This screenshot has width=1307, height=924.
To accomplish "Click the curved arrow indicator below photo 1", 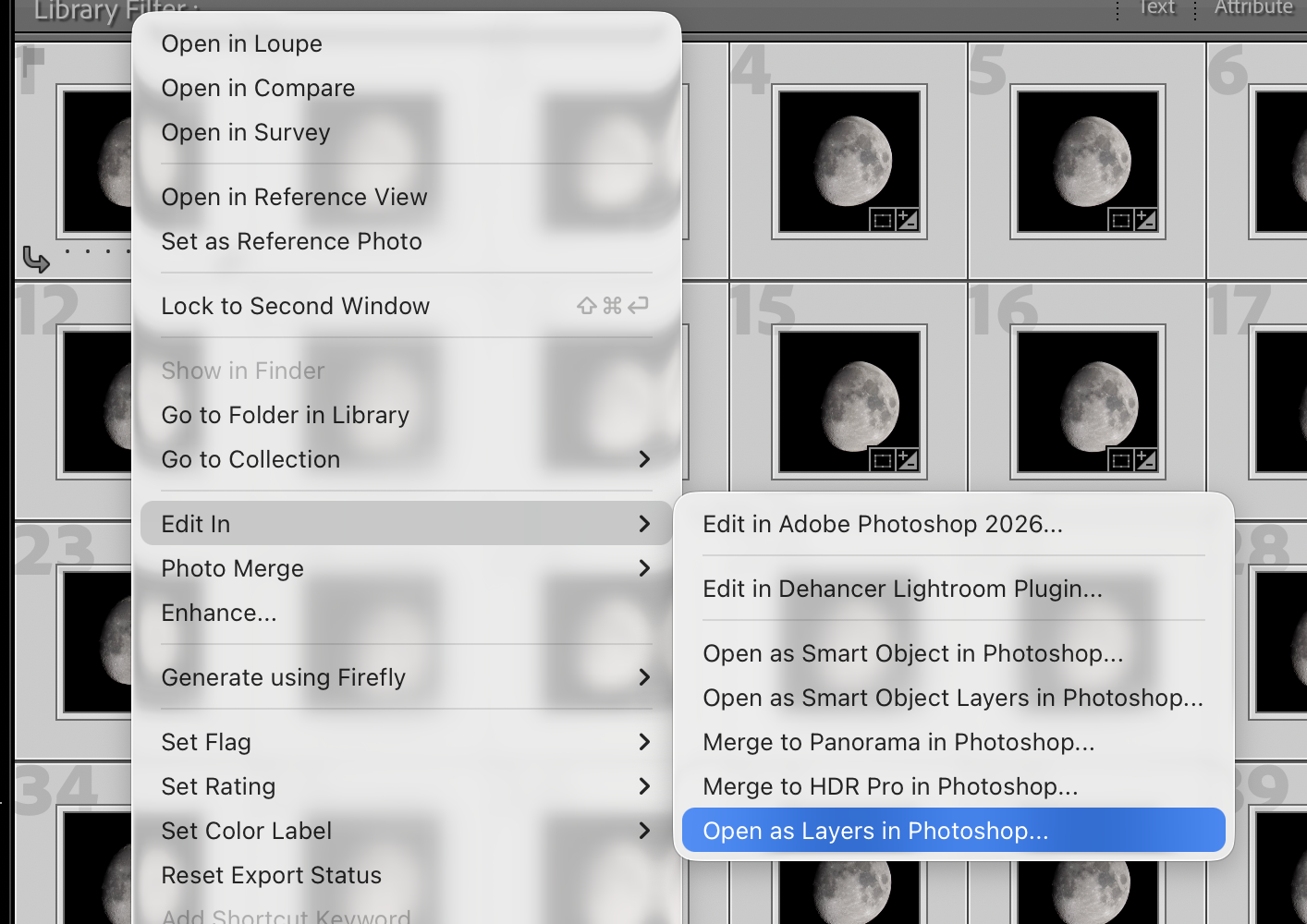I will [37, 260].
